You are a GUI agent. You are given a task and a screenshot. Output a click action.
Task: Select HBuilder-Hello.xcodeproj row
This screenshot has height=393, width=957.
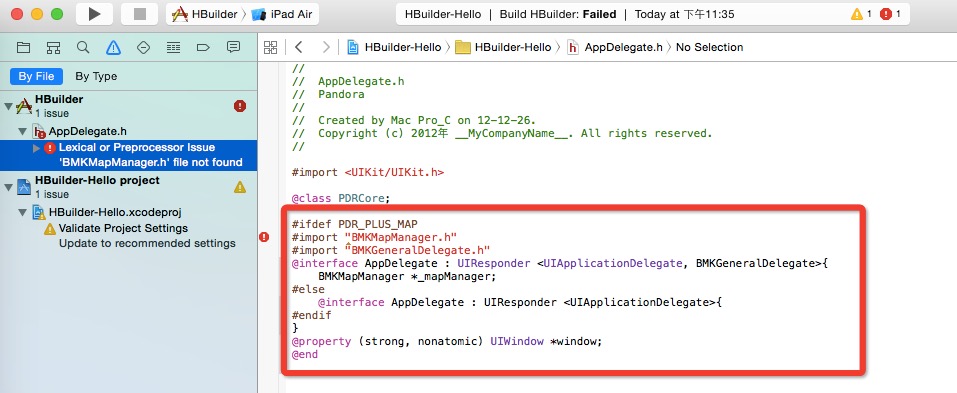tap(115, 213)
